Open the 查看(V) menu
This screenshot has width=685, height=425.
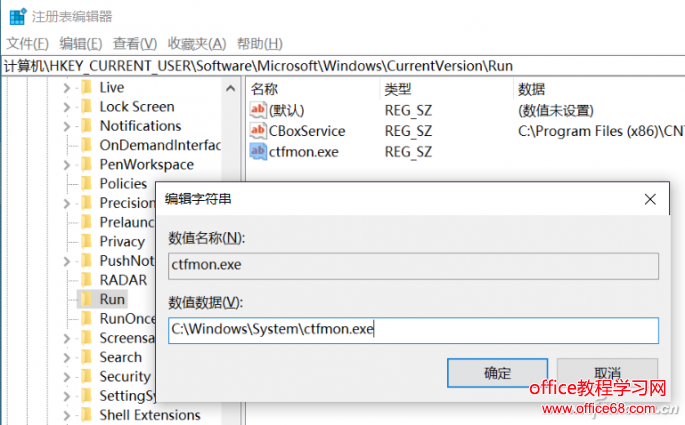point(135,44)
